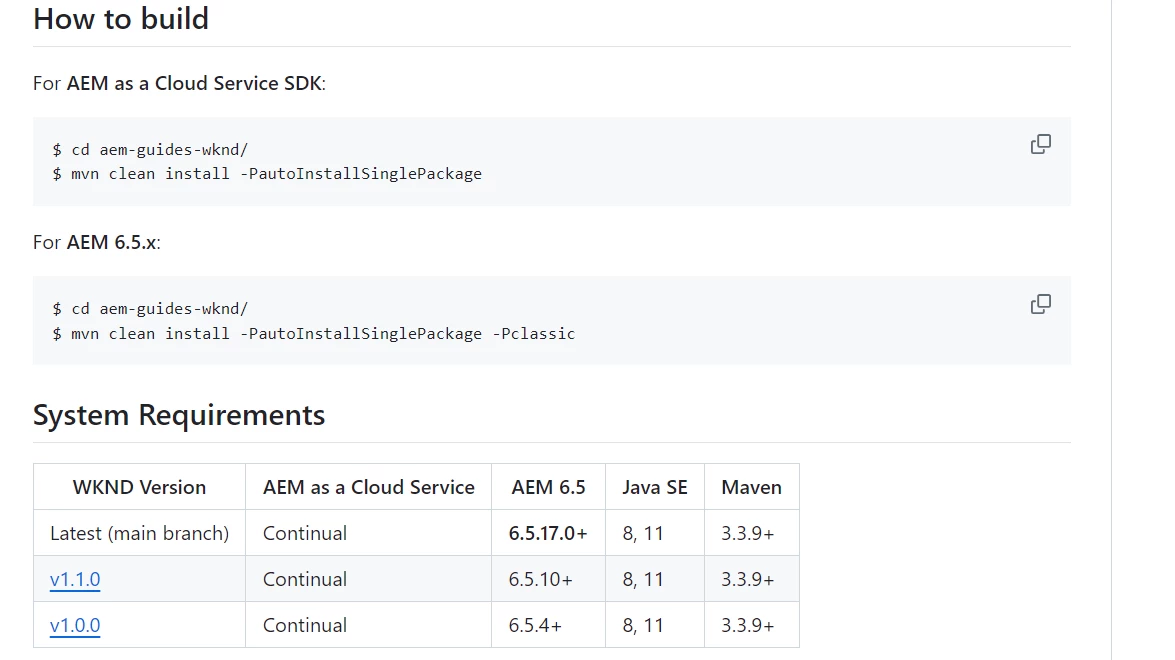Screen dimensions: 1175x660
Task: Click the "For AEM 6.5.x" paragraph text
Action: (x=97, y=242)
